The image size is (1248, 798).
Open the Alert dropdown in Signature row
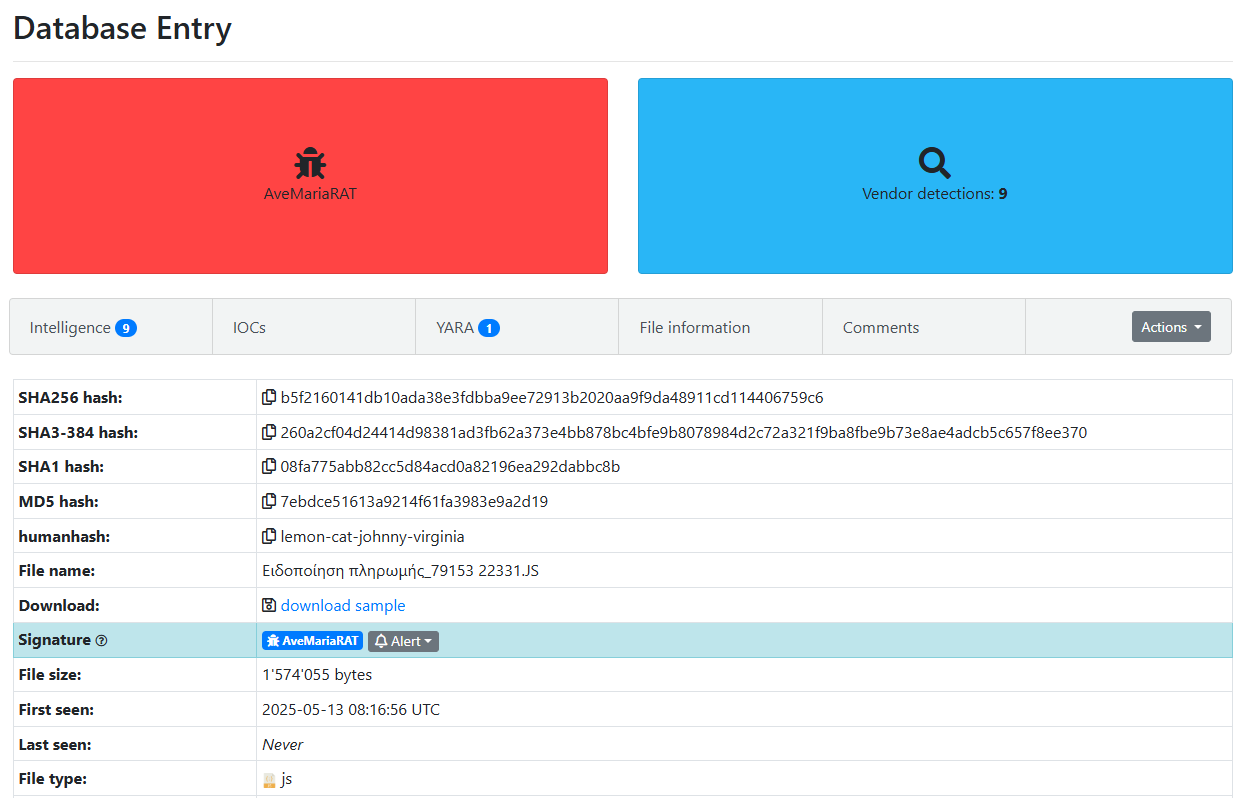click(403, 641)
